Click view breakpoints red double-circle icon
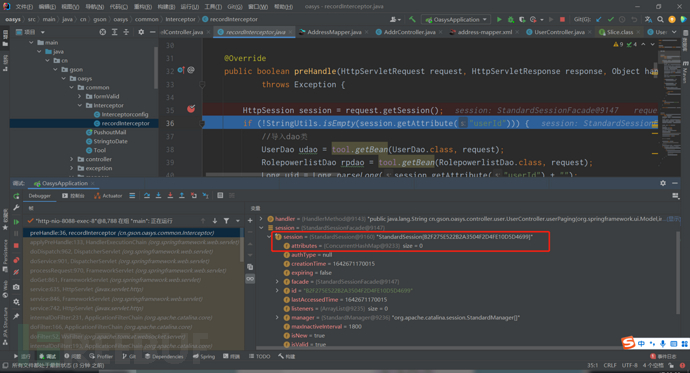This screenshot has width=690, height=373. pyautogui.click(x=16, y=260)
